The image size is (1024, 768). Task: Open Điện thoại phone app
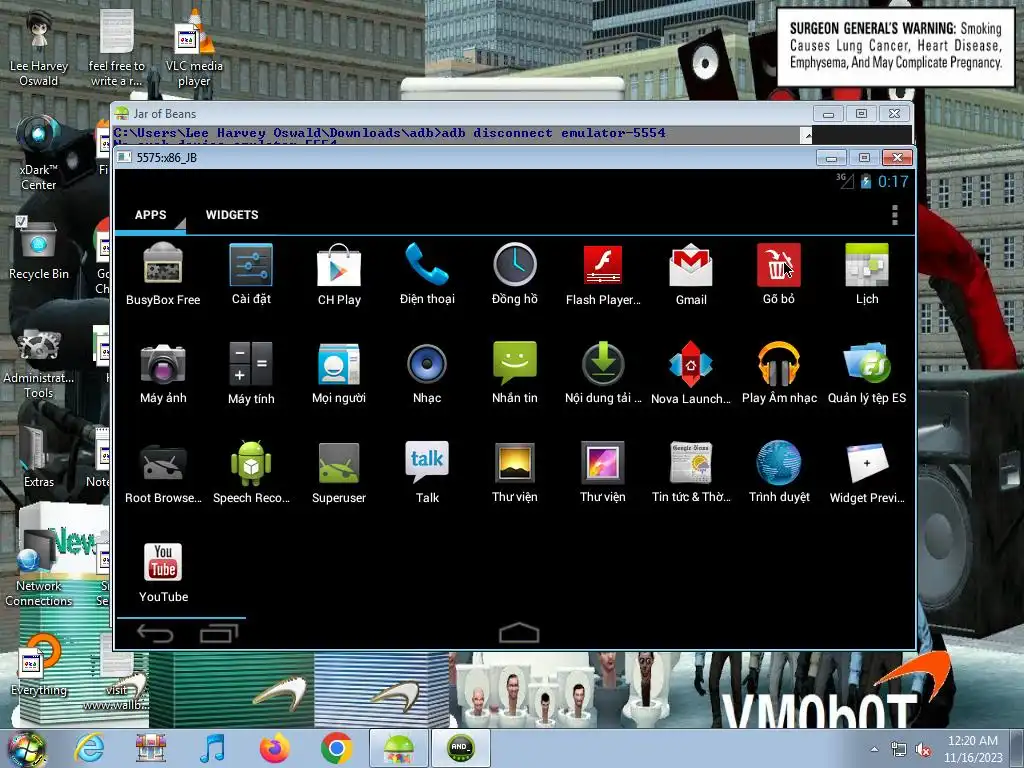coord(427,274)
